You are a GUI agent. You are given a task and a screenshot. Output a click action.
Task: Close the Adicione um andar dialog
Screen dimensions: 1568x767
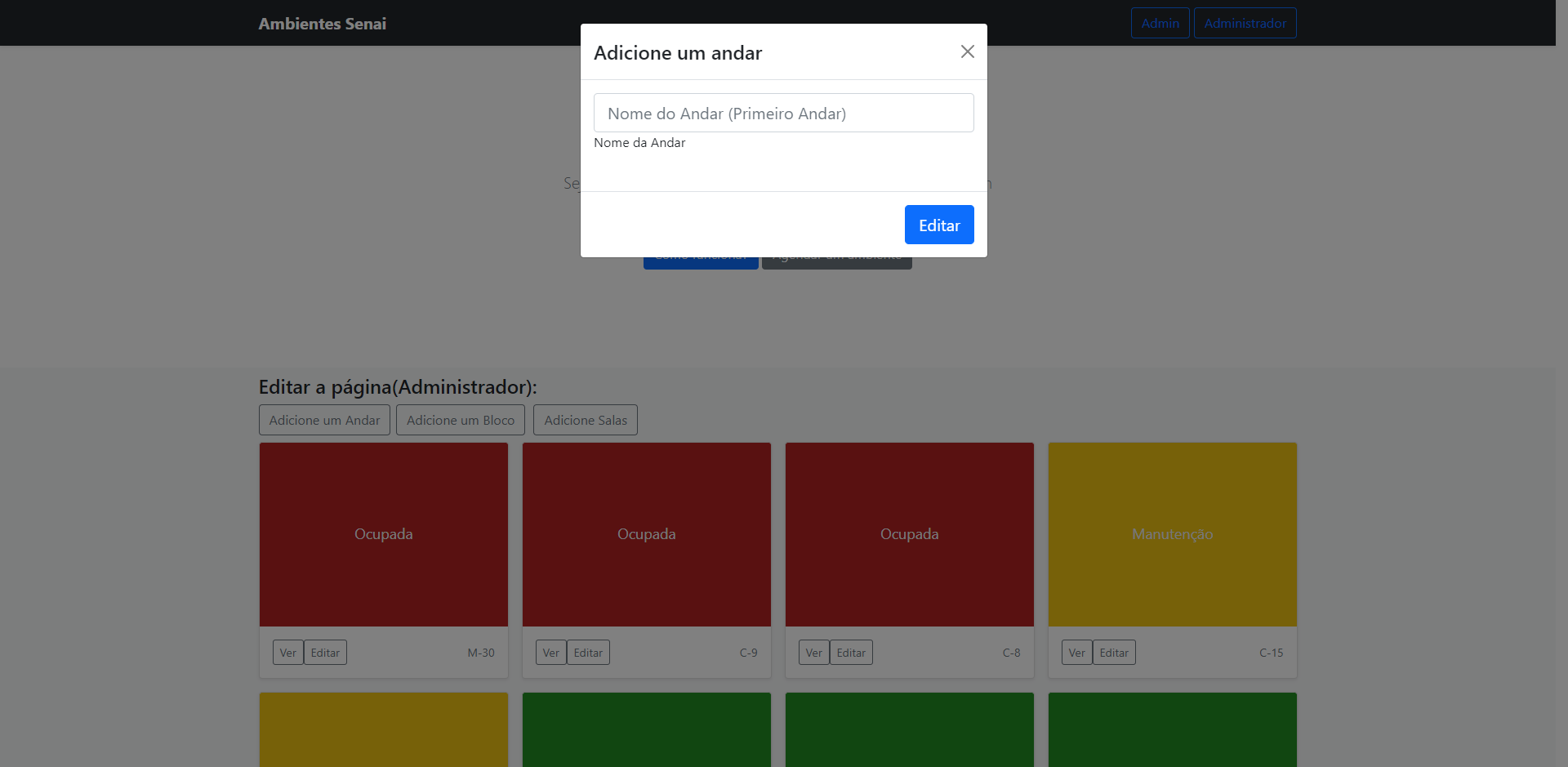967,51
